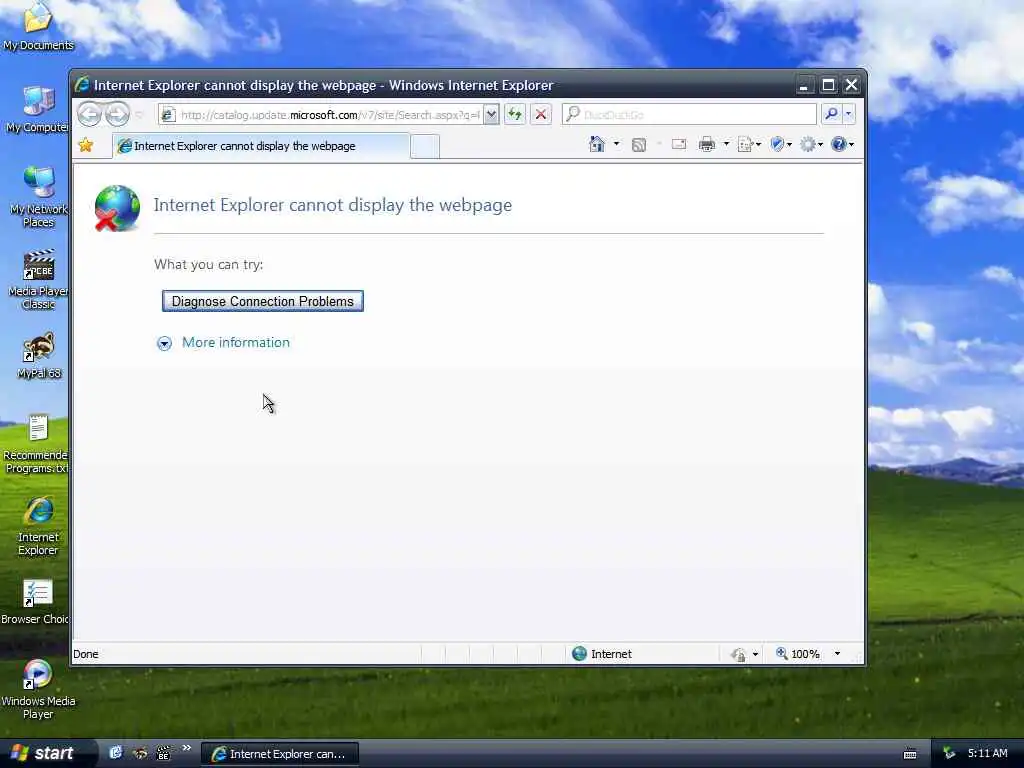
Task: Click the quick launch Media Player Classic icon
Action: [x=163, y=753]
